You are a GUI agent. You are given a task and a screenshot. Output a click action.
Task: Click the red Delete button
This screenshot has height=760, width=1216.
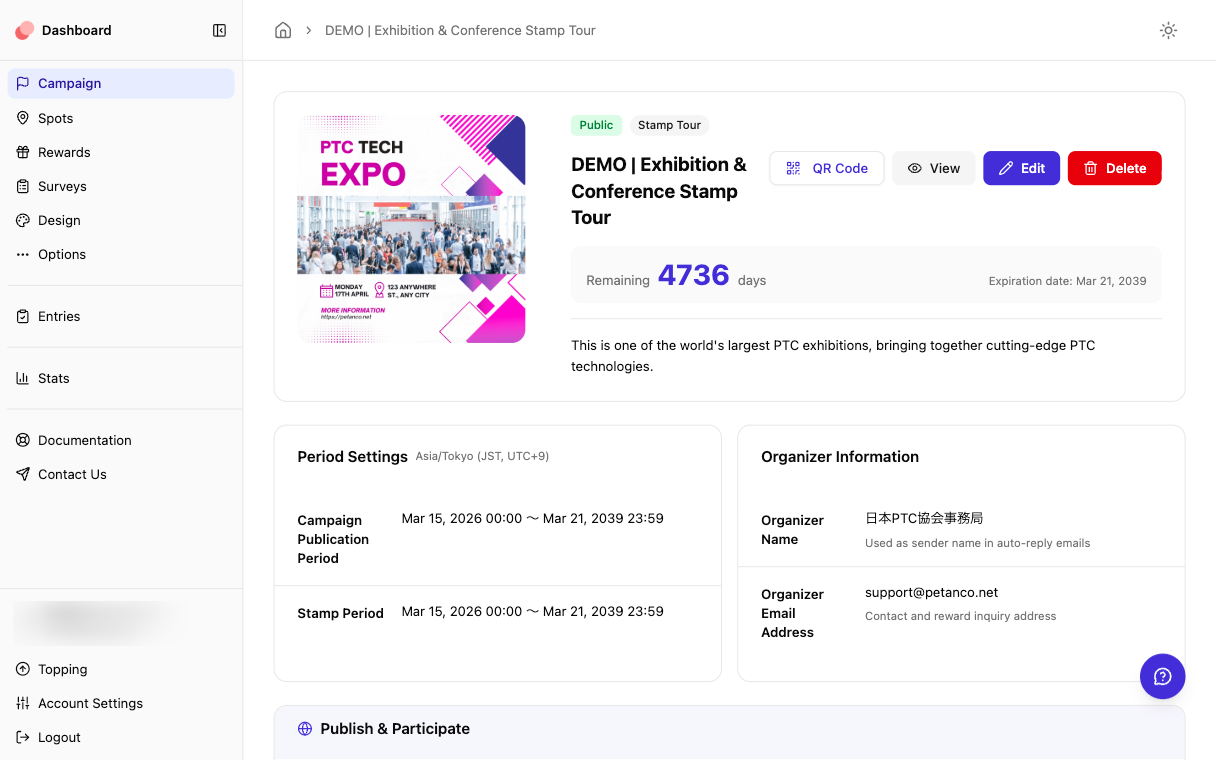click(1114, 168)
